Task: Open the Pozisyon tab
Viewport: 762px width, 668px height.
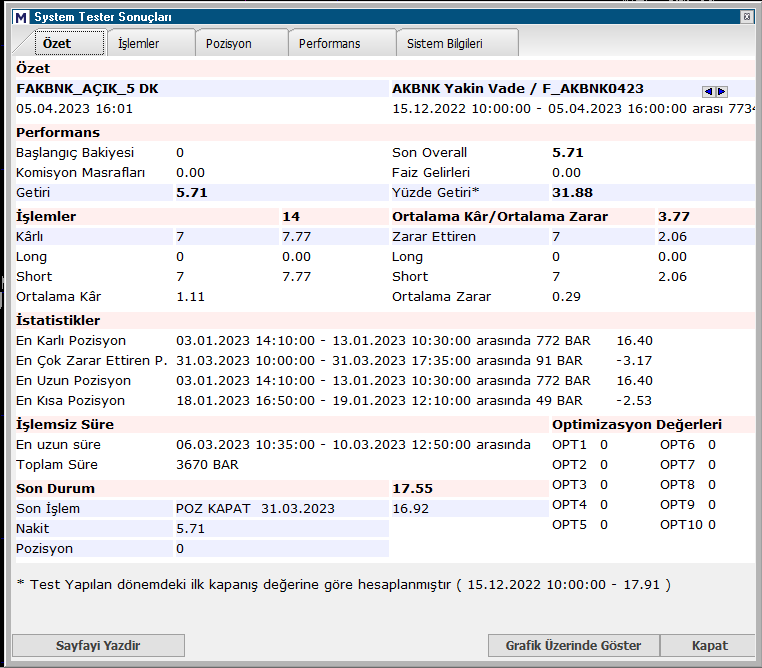Action: click(242, 43)
